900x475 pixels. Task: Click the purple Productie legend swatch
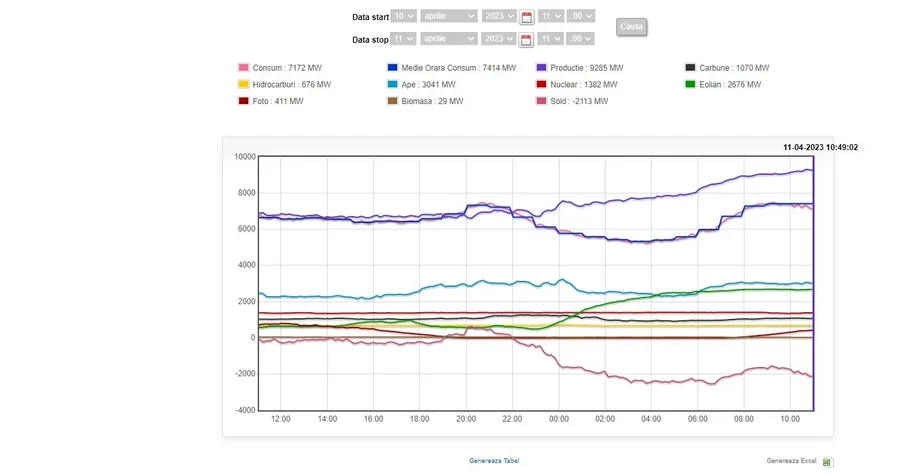click(541, 68)
